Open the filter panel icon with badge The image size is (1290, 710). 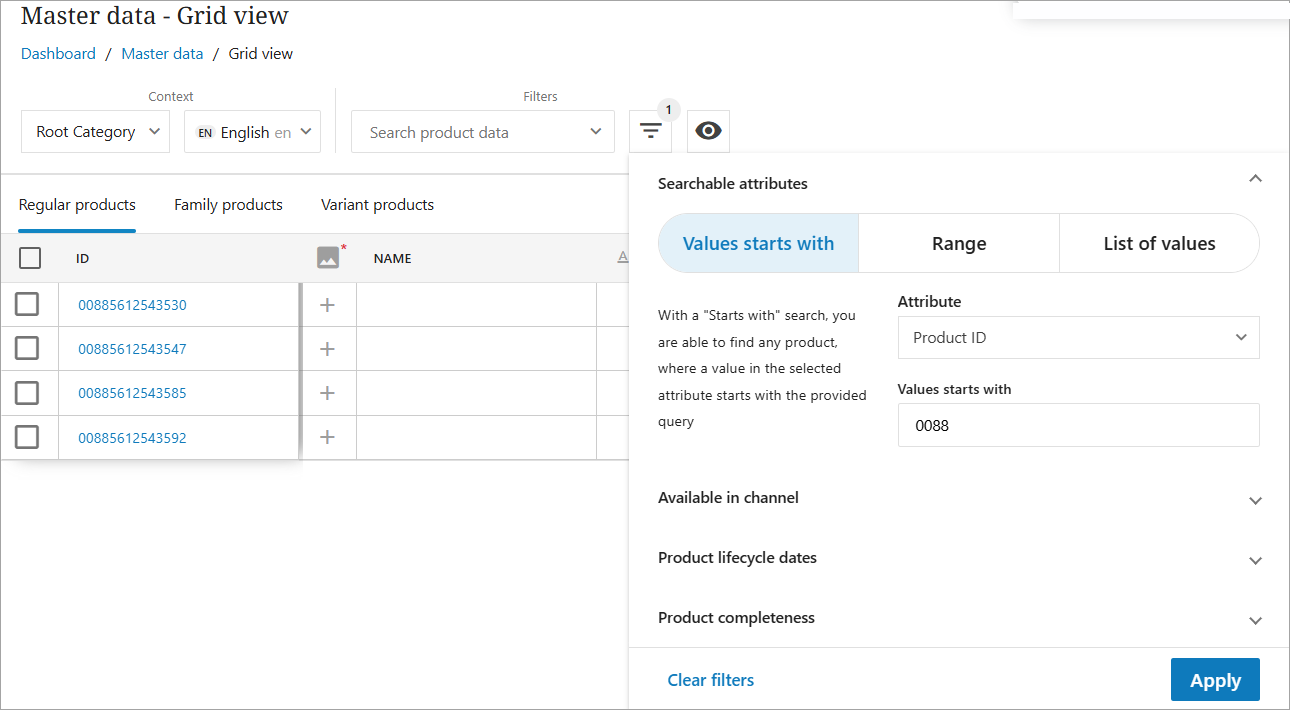click(651, 131)
